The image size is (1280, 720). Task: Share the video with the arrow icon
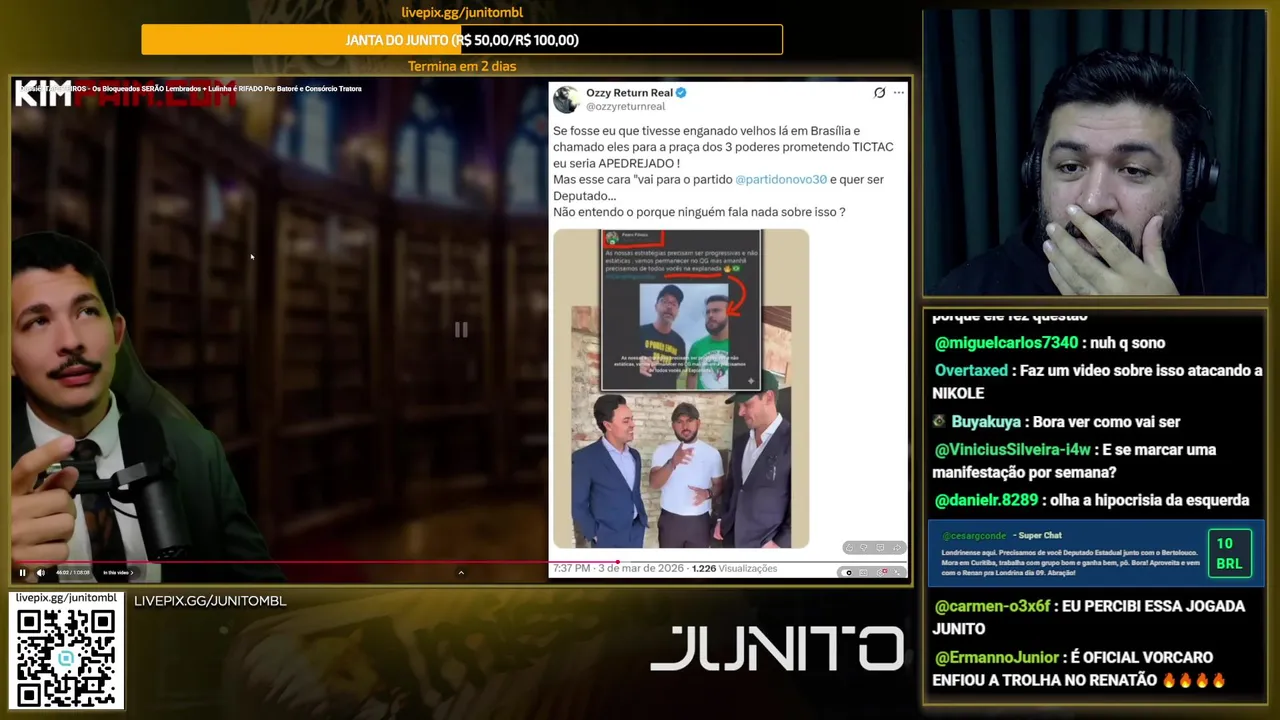point(897,548)
